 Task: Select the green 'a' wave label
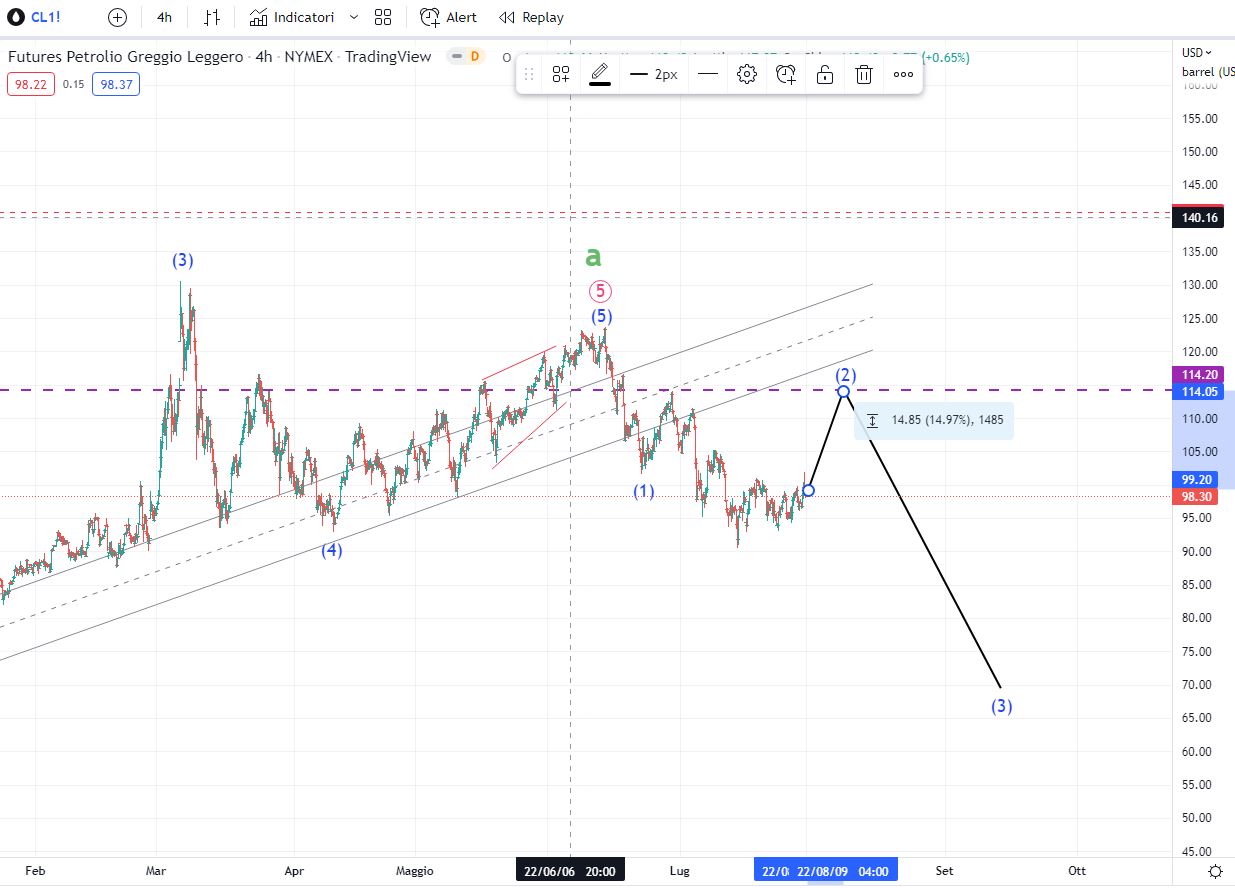[594, 257]
